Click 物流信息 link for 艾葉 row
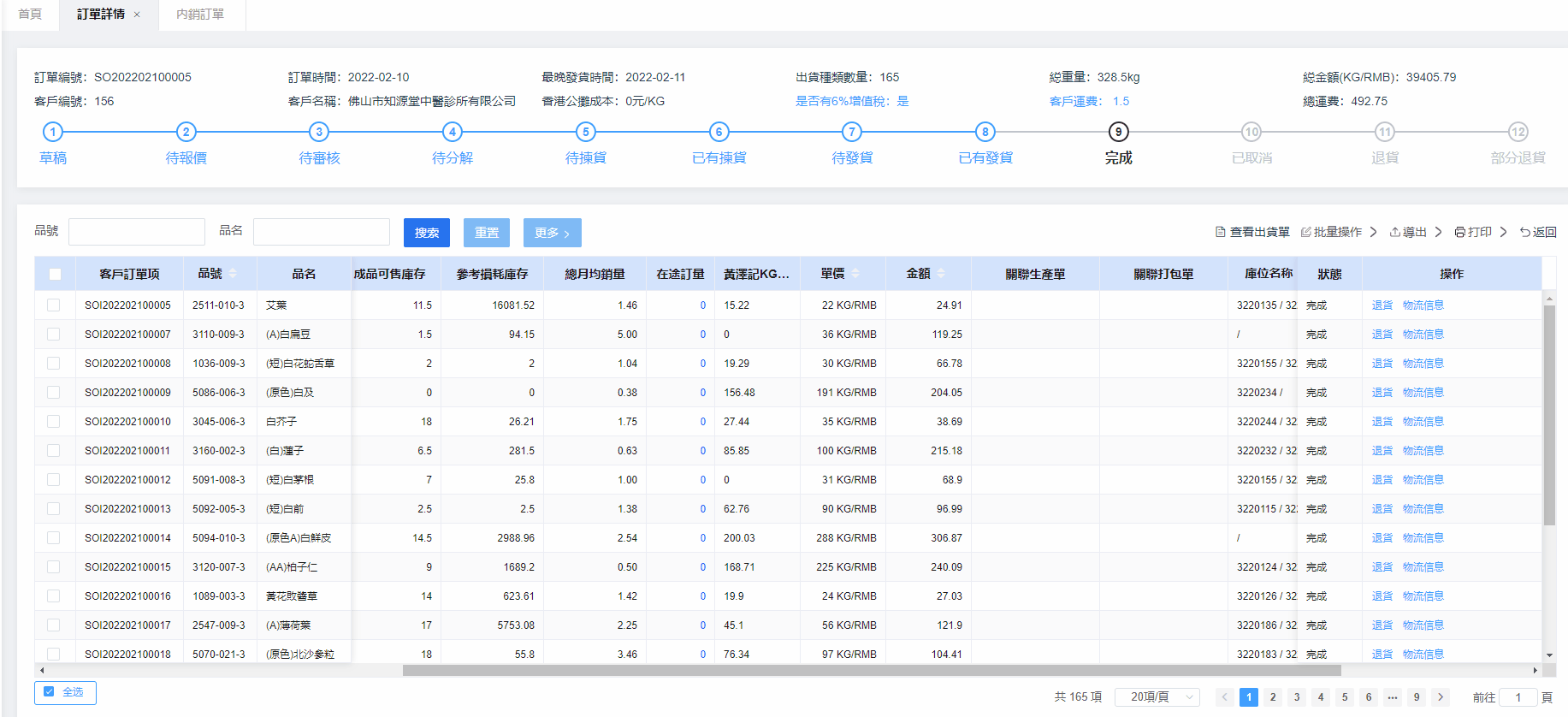The height and width of the screenshot is (717, 1568). coord(1423,305)
